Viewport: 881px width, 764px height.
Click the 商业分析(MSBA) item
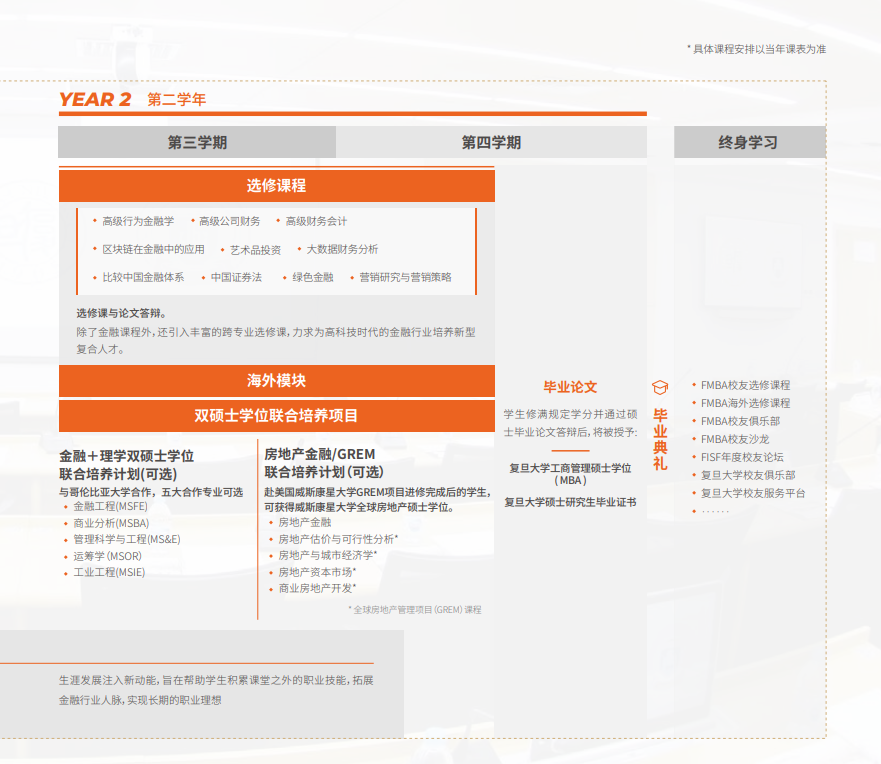[x=111, y=524]
